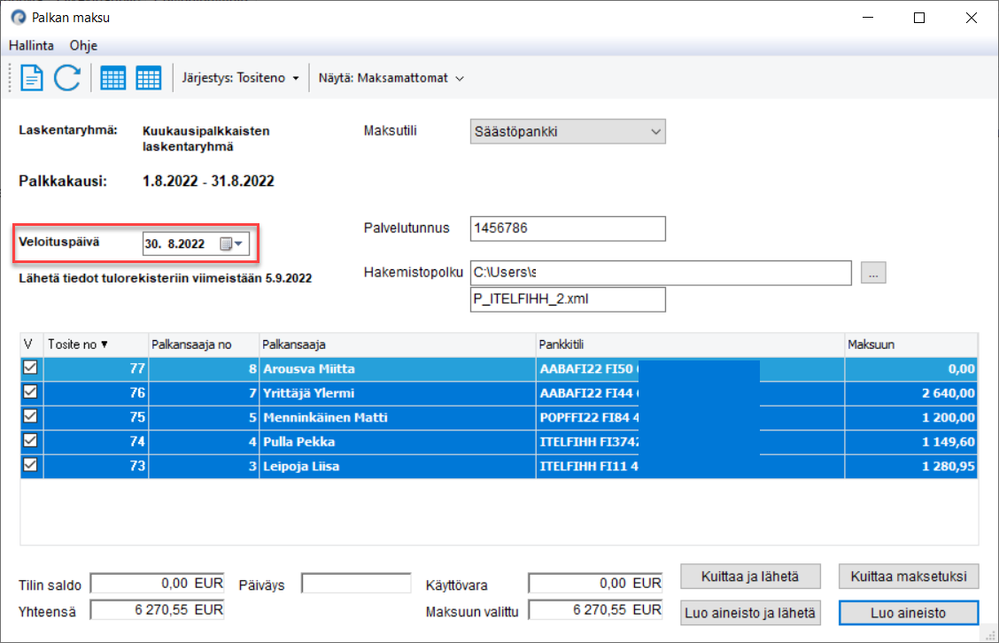Open the Maksutili Säästöpankki combo box

[567, 131]
